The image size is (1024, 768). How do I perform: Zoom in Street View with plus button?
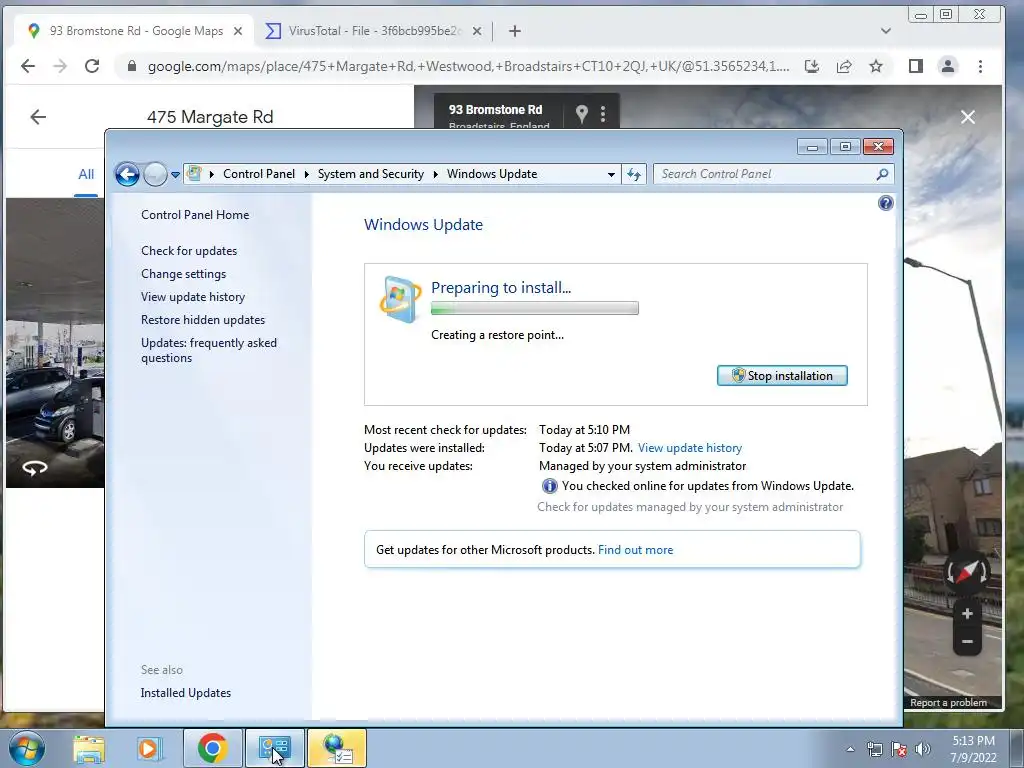pos(967,614)
